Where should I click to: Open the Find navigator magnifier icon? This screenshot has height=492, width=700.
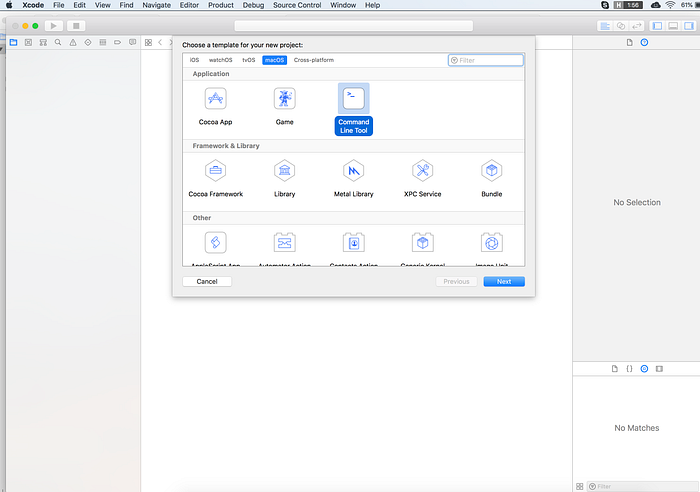tap(58, 42)
